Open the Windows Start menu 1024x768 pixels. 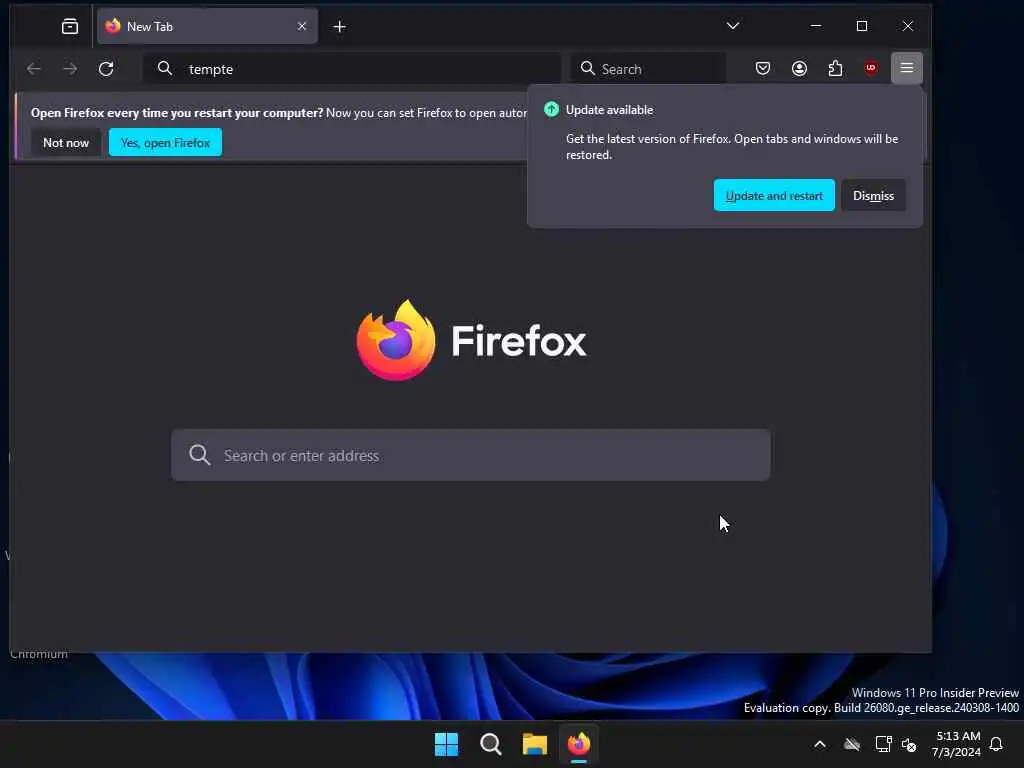[x=447, y=744]
